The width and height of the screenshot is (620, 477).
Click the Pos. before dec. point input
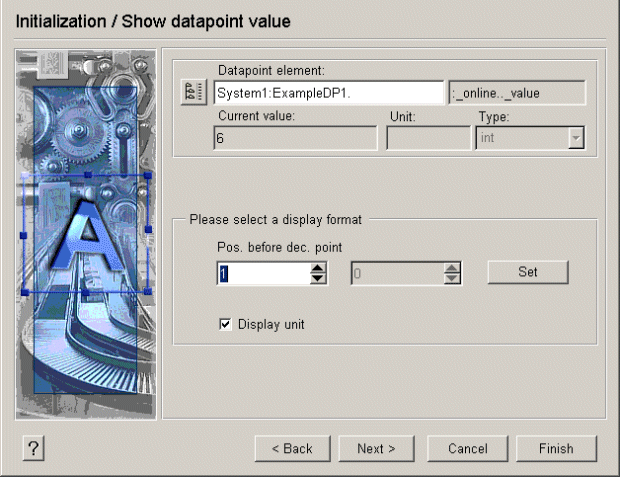[263, 272]
